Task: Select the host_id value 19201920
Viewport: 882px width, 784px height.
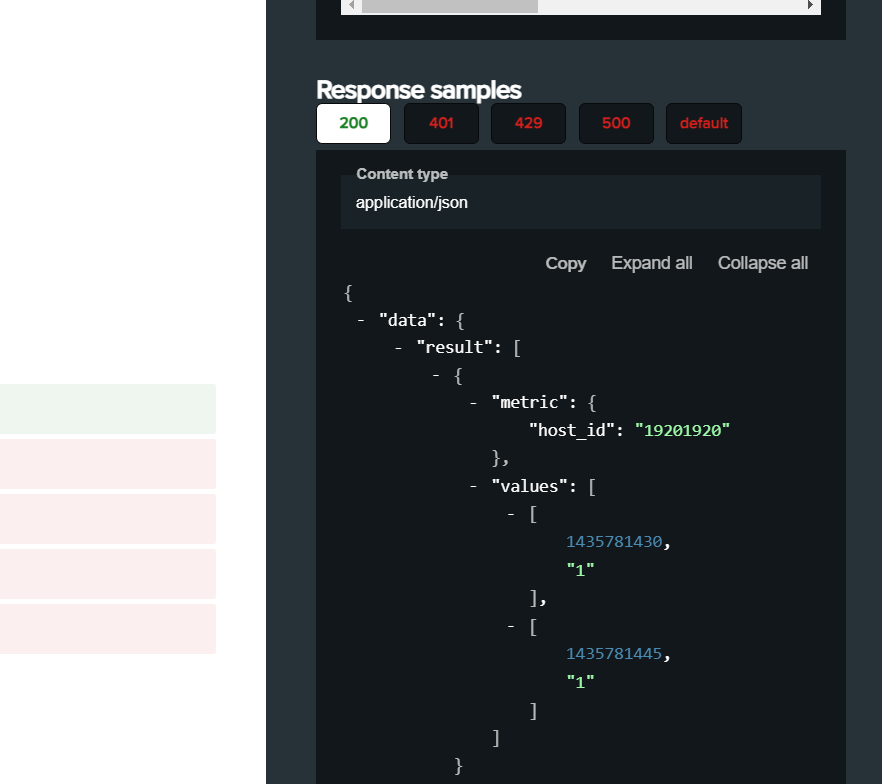Action: [x=682, y=430]
